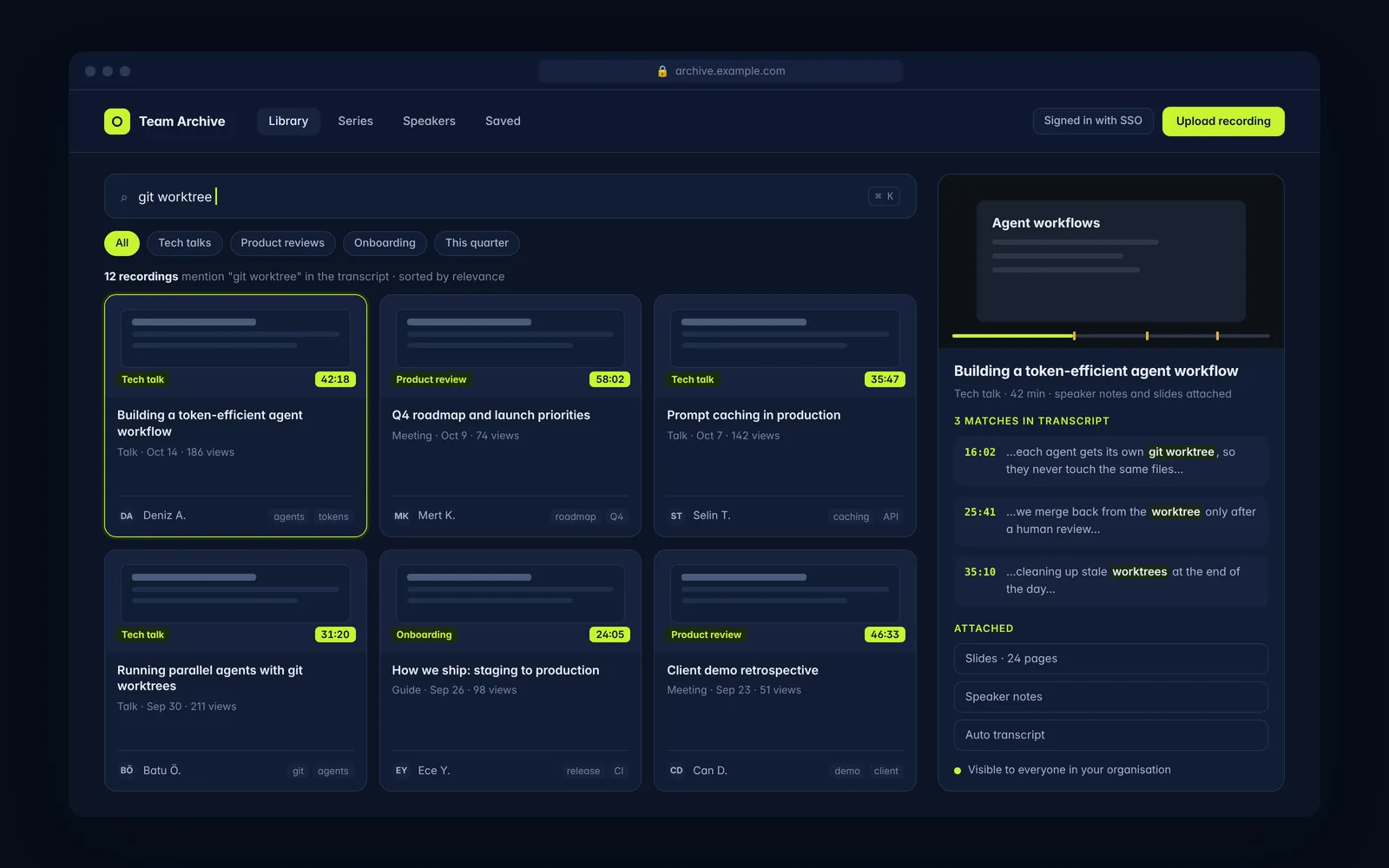The height and width of the screenshot is (868, 1389).
Task: Click Can D.'s CD avatar
Action: point(676,771)
